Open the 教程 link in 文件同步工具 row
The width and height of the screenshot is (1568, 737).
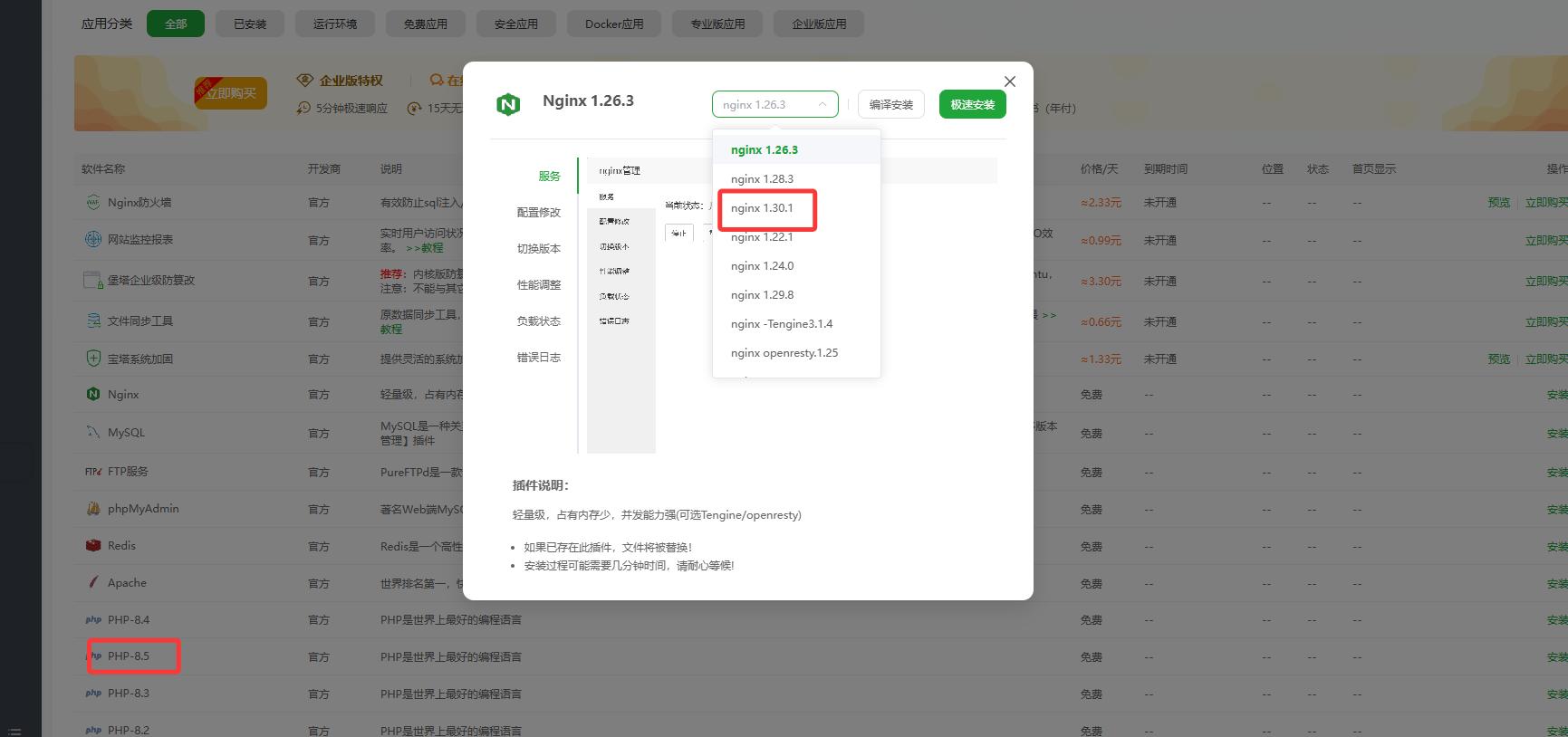pyautogui.click(x=391, y=330)
